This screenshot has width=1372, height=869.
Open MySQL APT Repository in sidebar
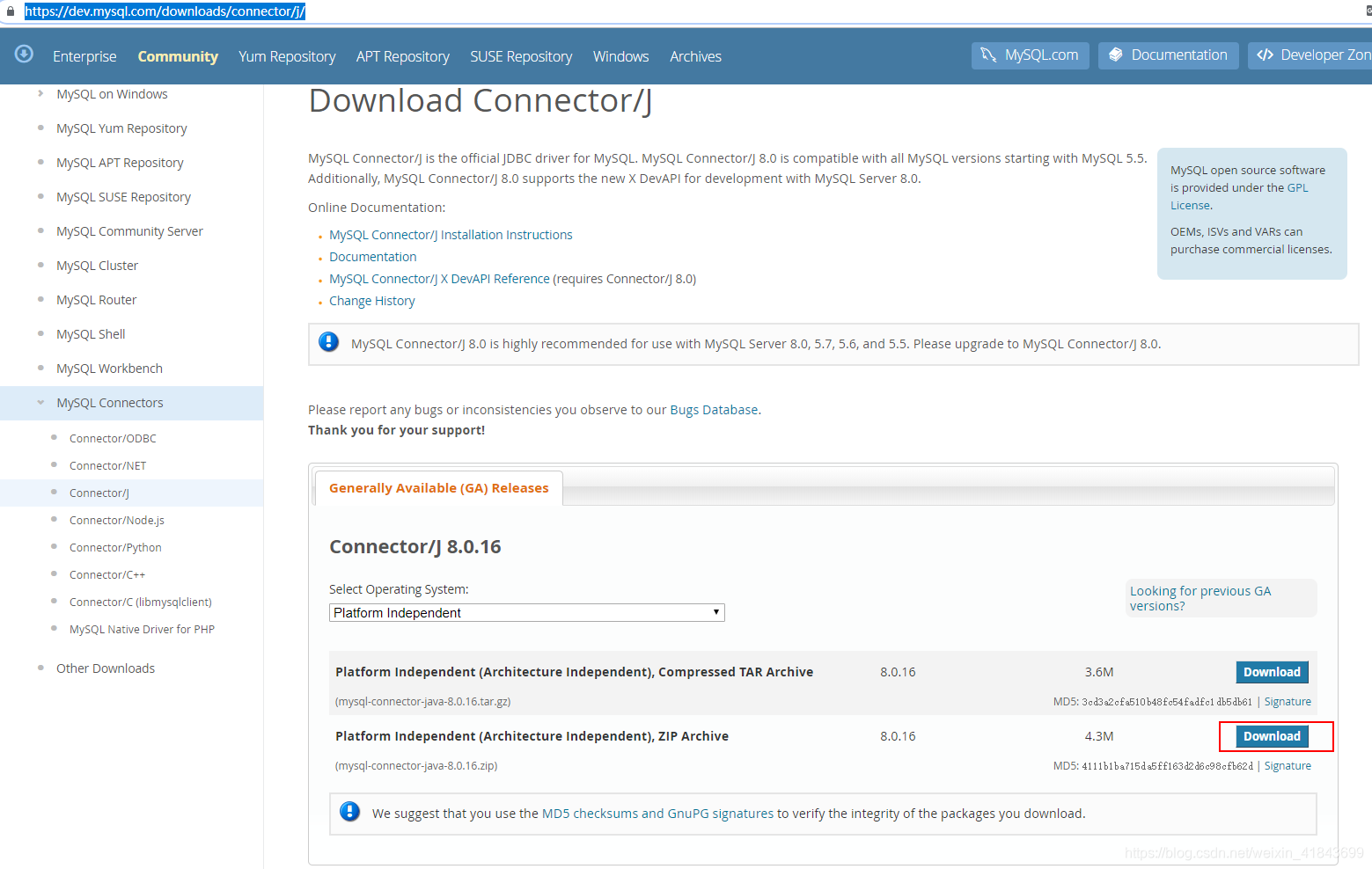tap(120, 163)
